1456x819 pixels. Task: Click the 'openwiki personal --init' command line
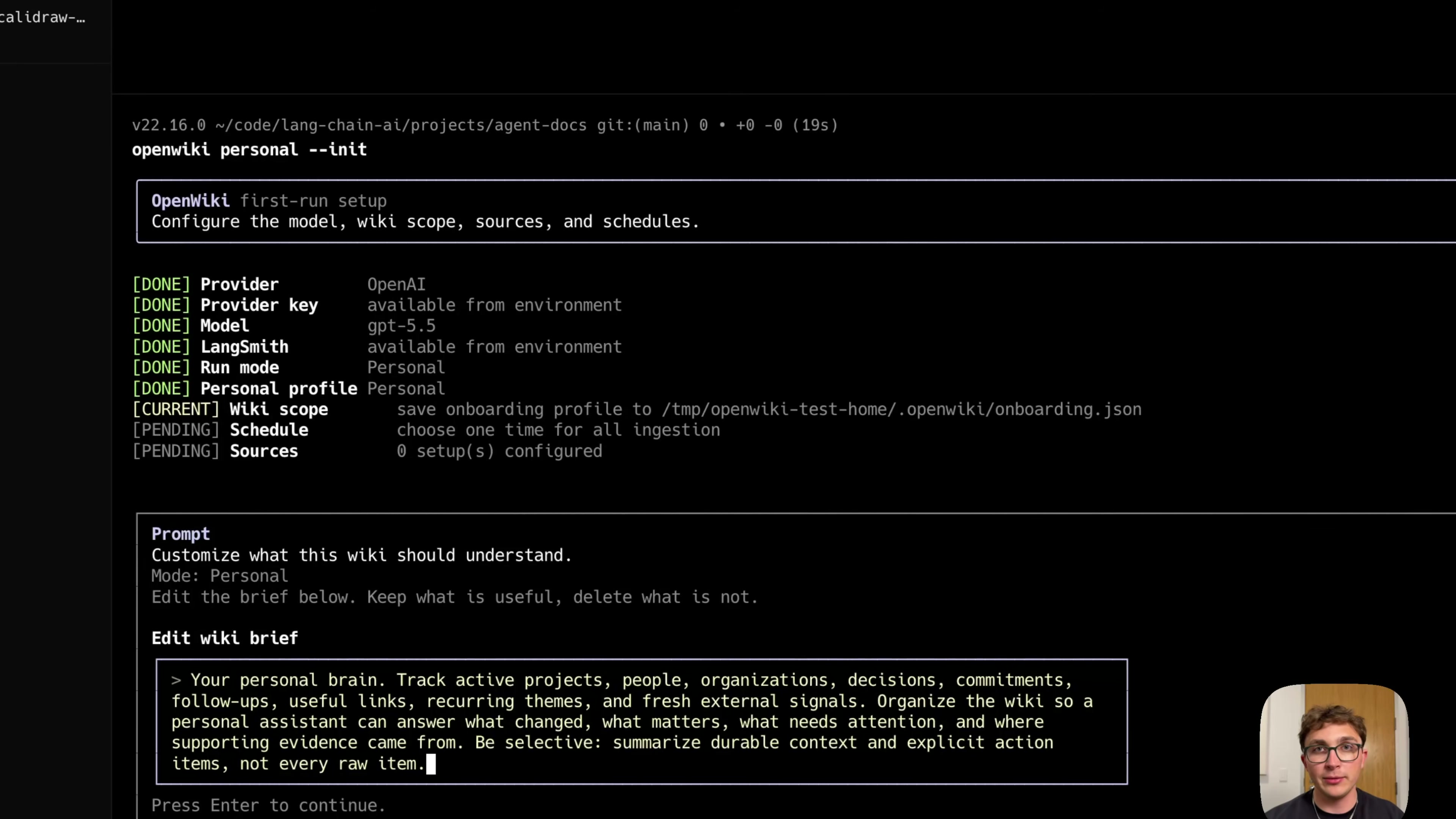click(249, 150)
